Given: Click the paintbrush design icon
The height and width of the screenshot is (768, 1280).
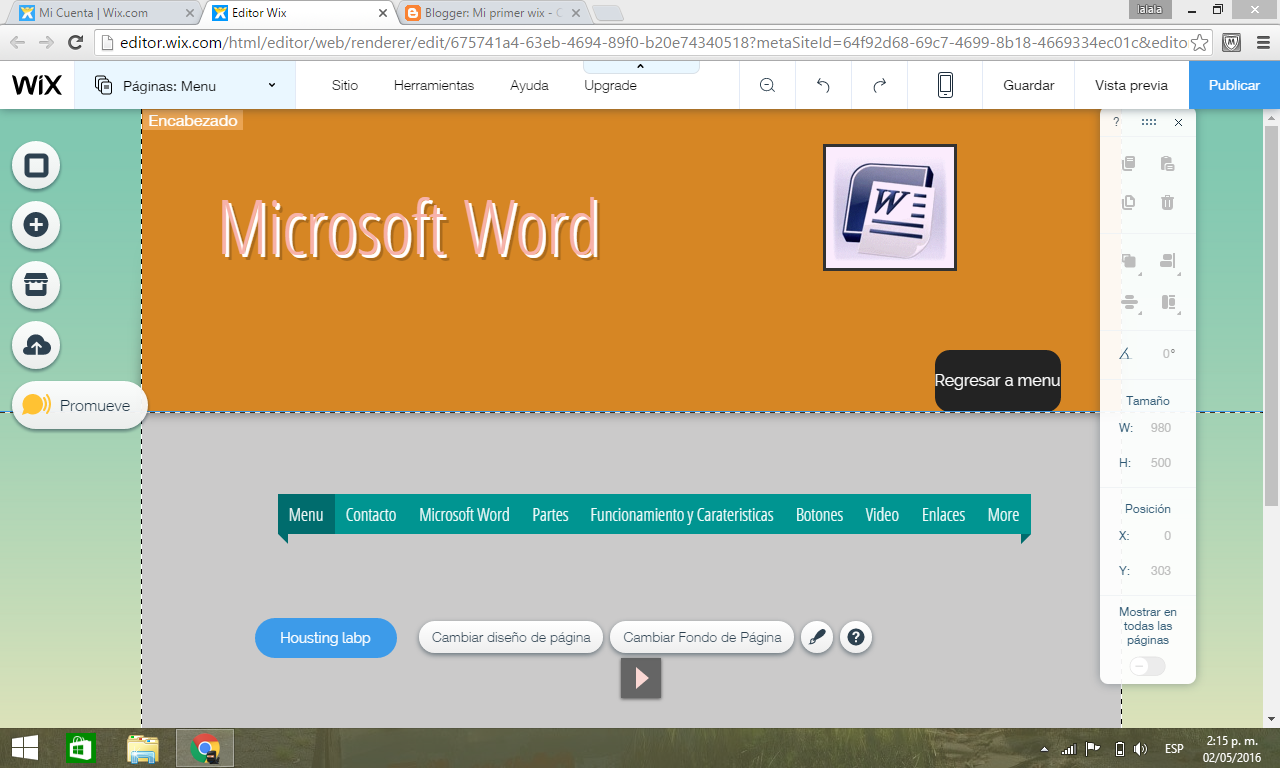Looking at the screenshot, I should click(817, 637).
